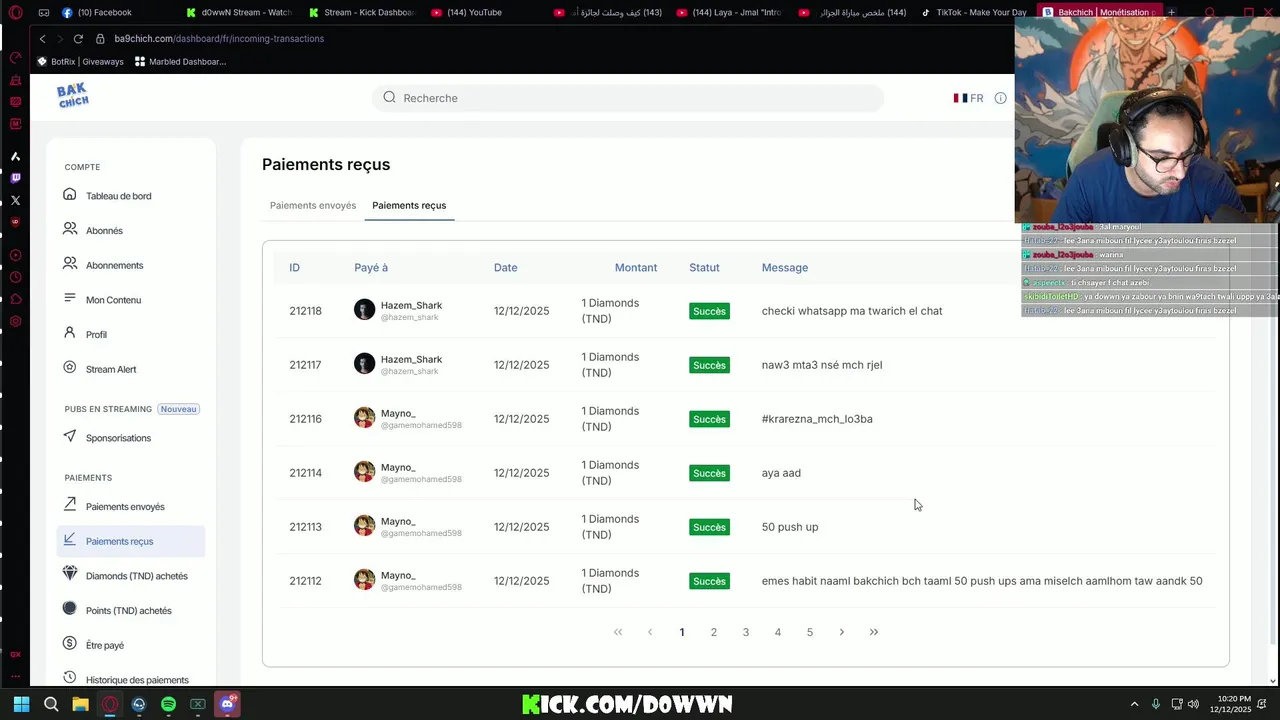Click the Être payé dollar icon
The width and height of the screenshot is (1280, 720).
(x=70, y=643)
